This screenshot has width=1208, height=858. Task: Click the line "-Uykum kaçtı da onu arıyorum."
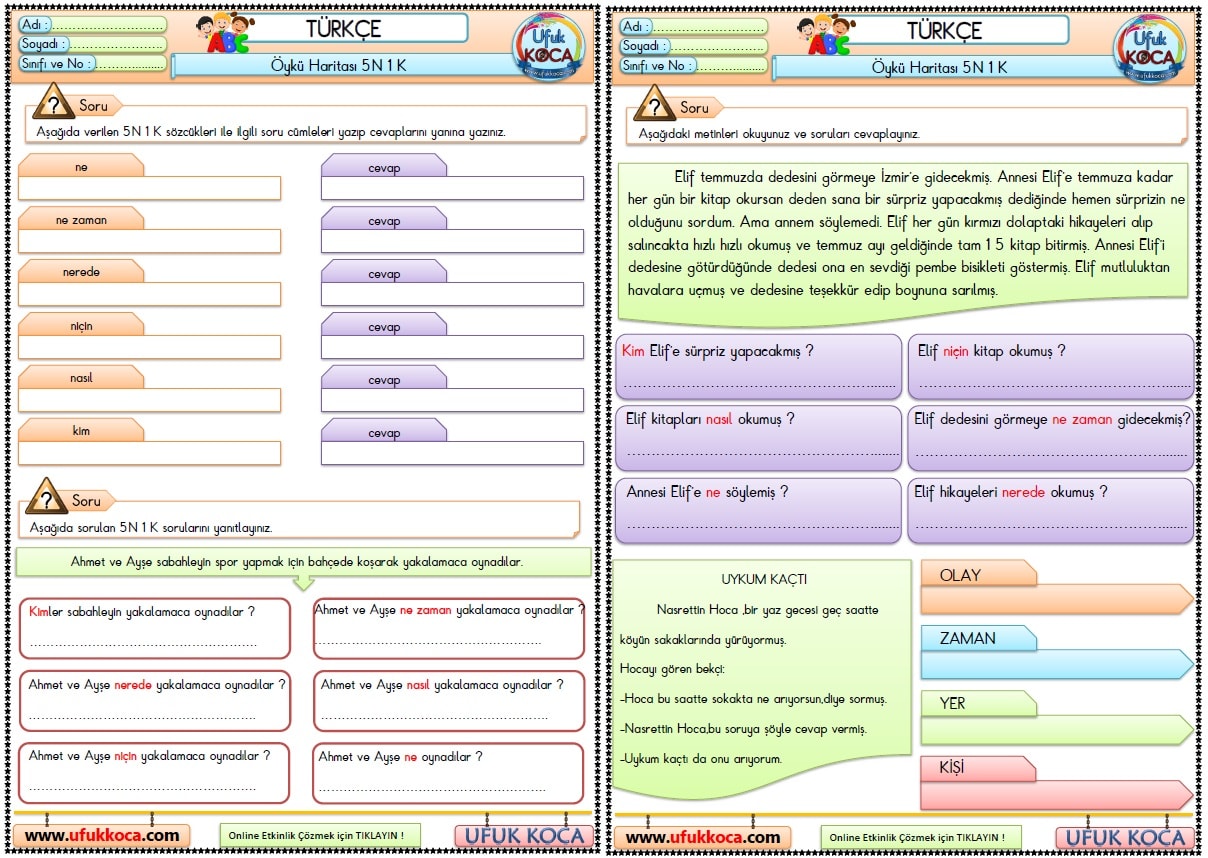click(701, 759)
